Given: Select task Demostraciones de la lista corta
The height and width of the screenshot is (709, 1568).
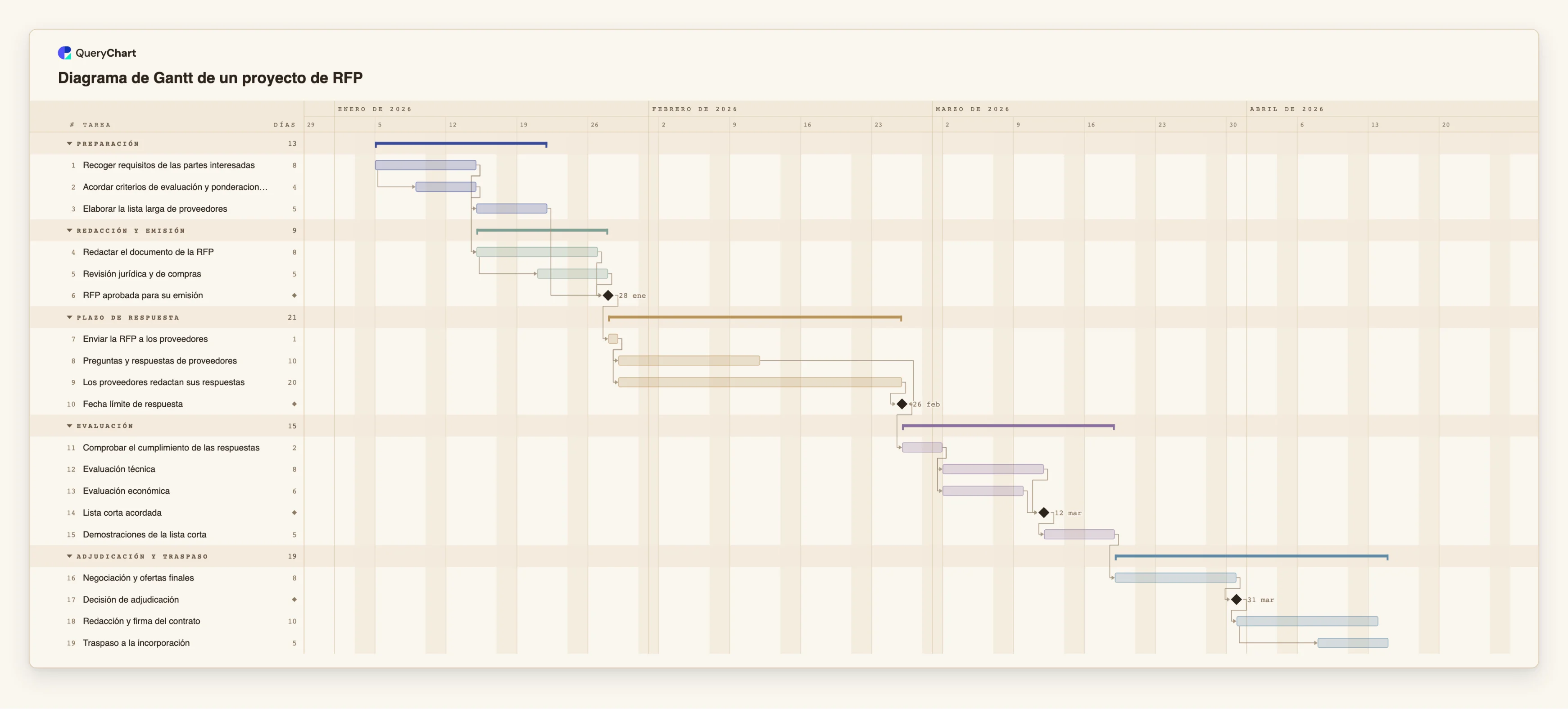Looking at the screenshot, I should click(x=145, y=535).
